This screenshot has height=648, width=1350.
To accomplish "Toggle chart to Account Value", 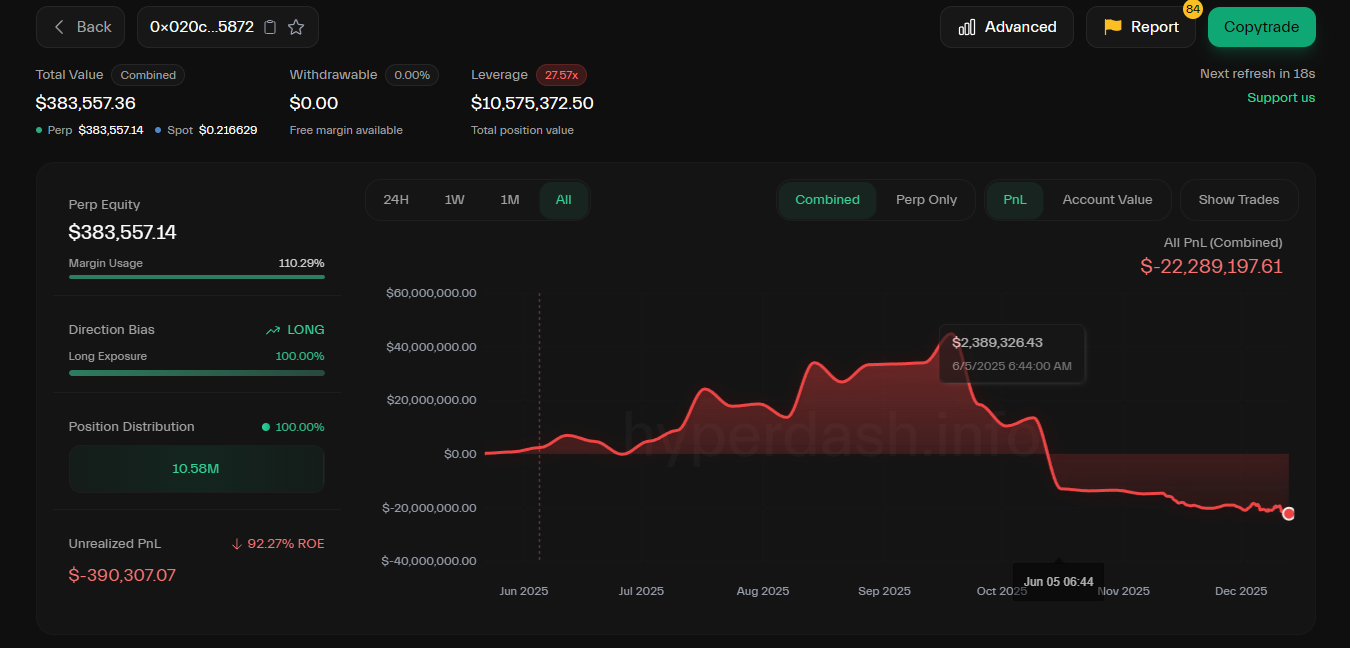I will (x=1107, y=200).
